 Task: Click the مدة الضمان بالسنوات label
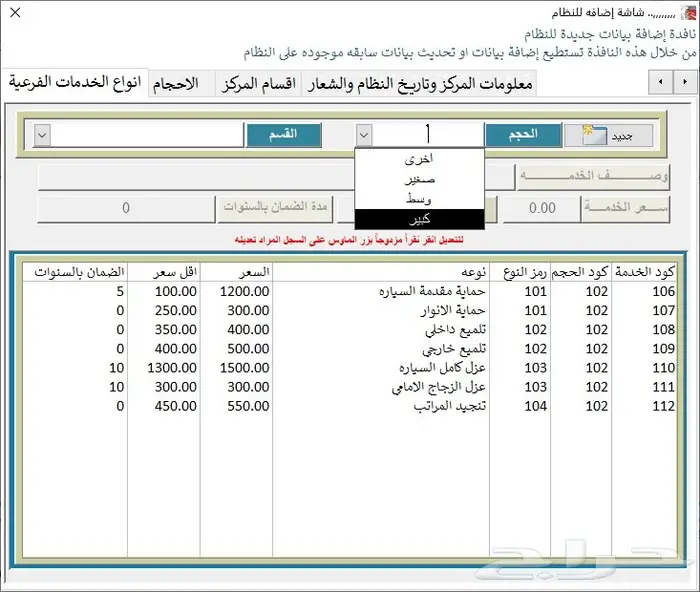(275, 208)
